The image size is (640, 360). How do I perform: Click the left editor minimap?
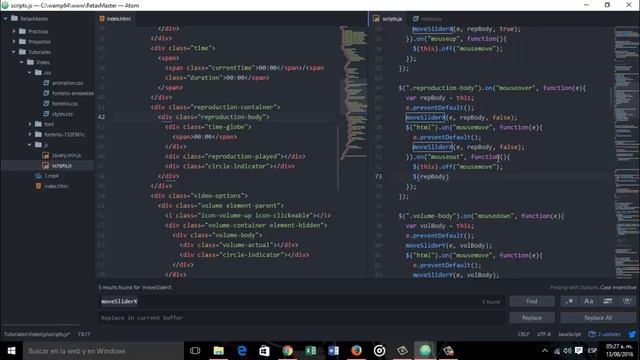353,93
